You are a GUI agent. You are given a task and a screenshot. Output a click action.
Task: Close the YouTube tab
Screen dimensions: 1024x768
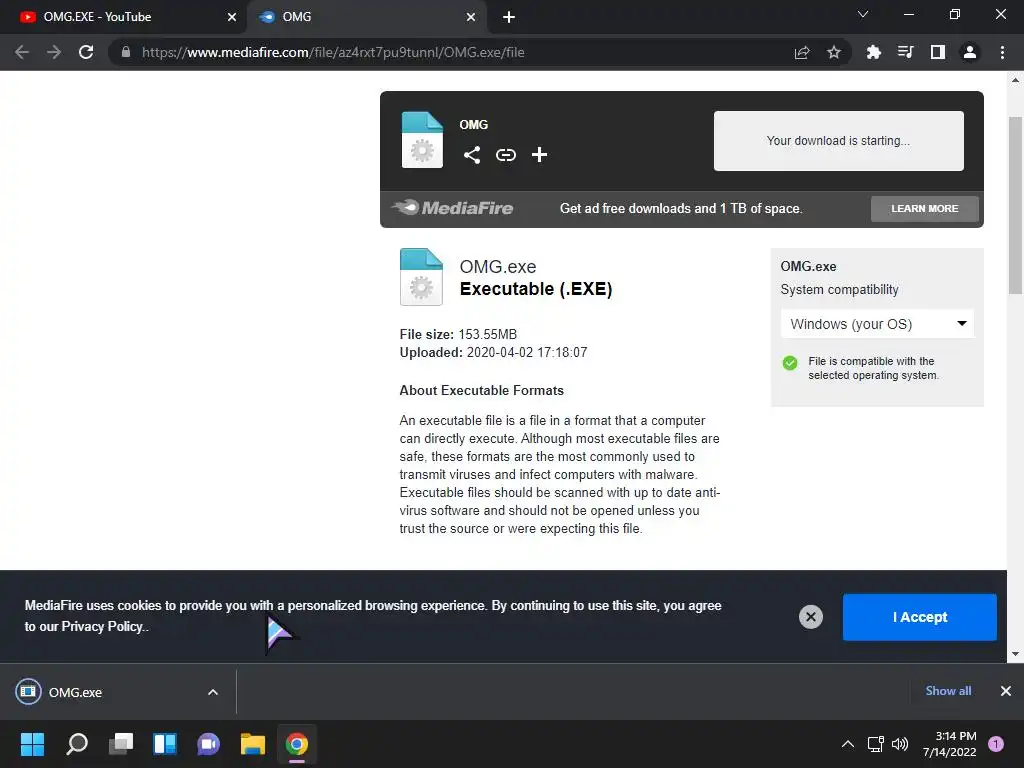click(x=232, y=17)
